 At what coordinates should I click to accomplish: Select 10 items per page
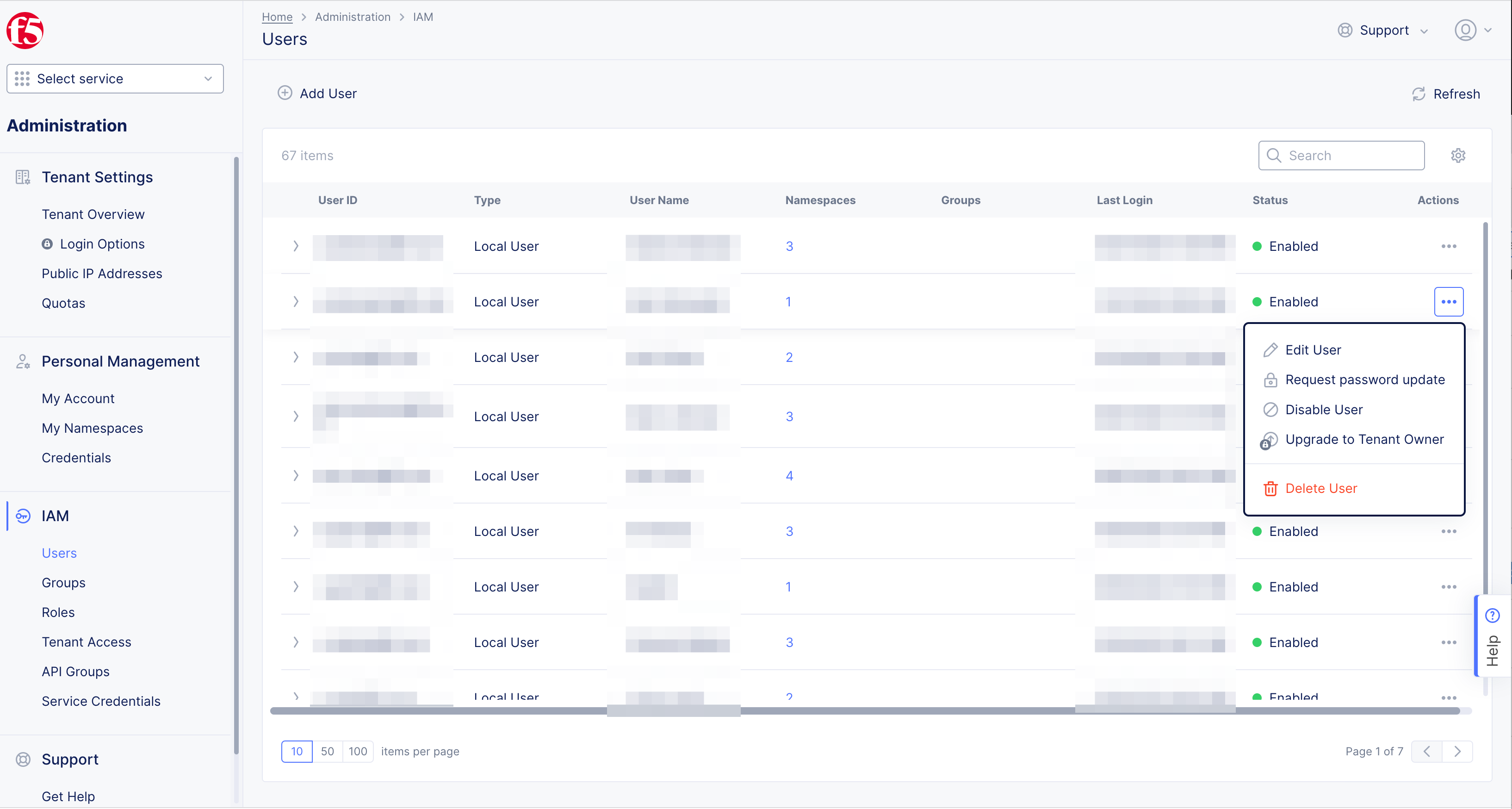[x=297, y=752]
